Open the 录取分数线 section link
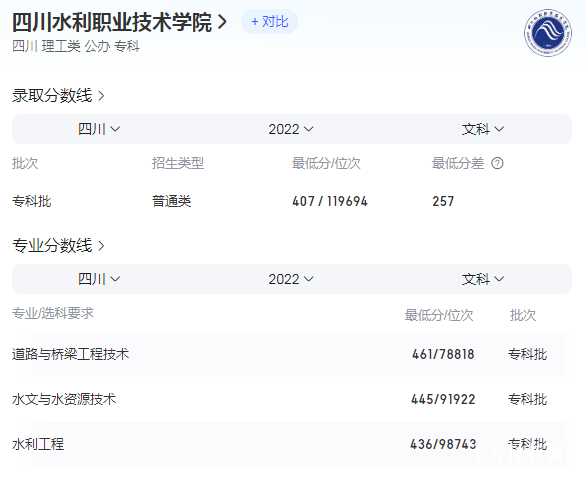This screenshot has height=480, width=586. pyautogui.click(x=52, y=96)
